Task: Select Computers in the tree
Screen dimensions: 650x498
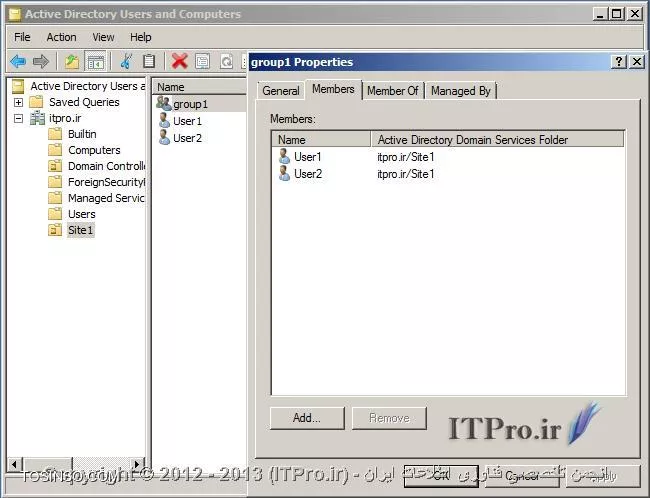Action: coord(94,150)
